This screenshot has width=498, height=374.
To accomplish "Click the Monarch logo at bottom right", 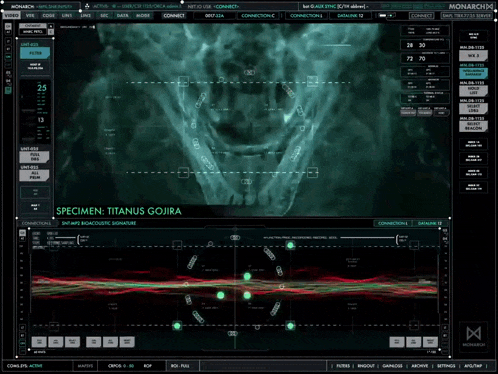I will pos(473,336).
